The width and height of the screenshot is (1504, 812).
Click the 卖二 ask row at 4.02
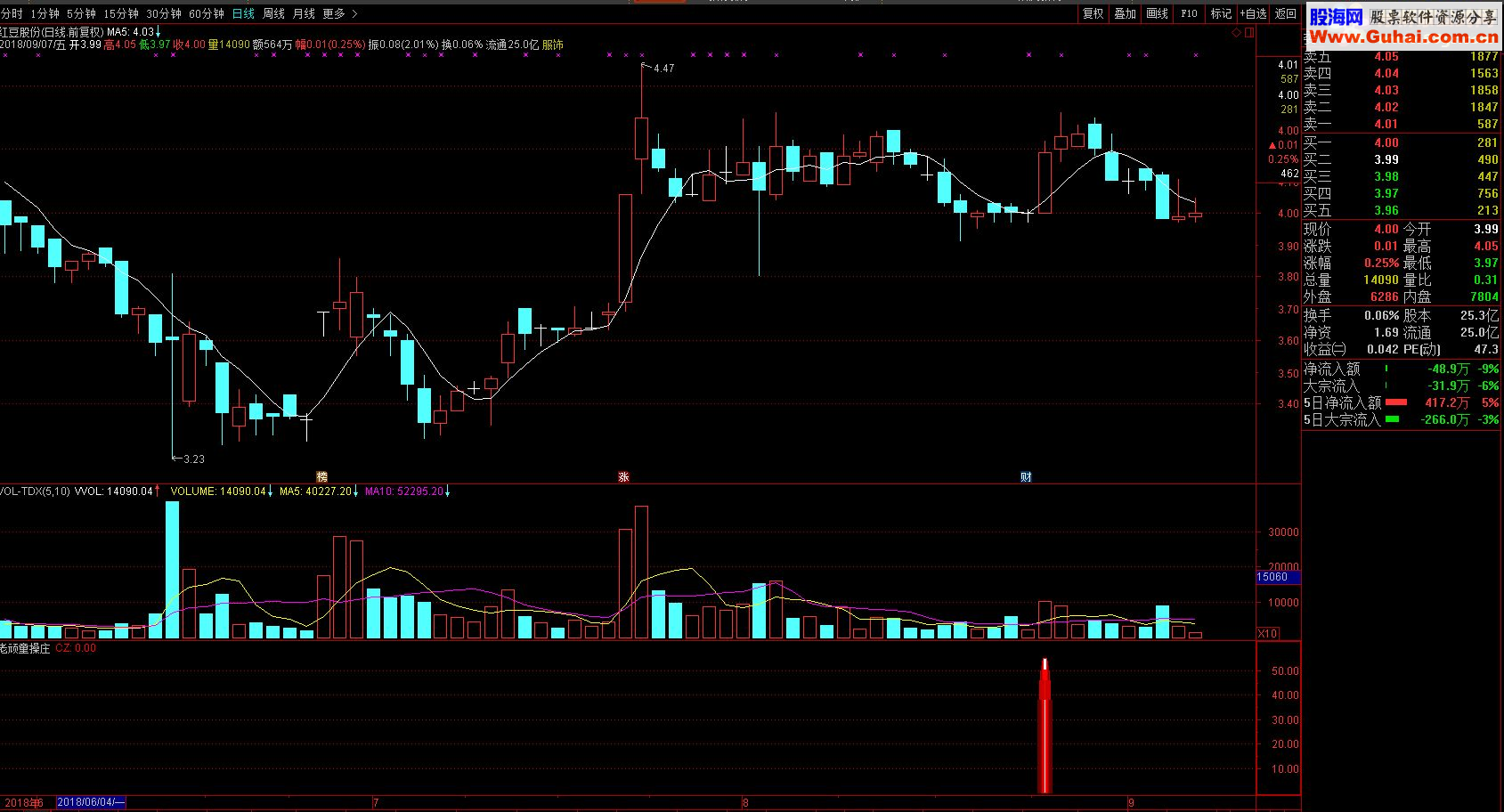point(1402,107)
